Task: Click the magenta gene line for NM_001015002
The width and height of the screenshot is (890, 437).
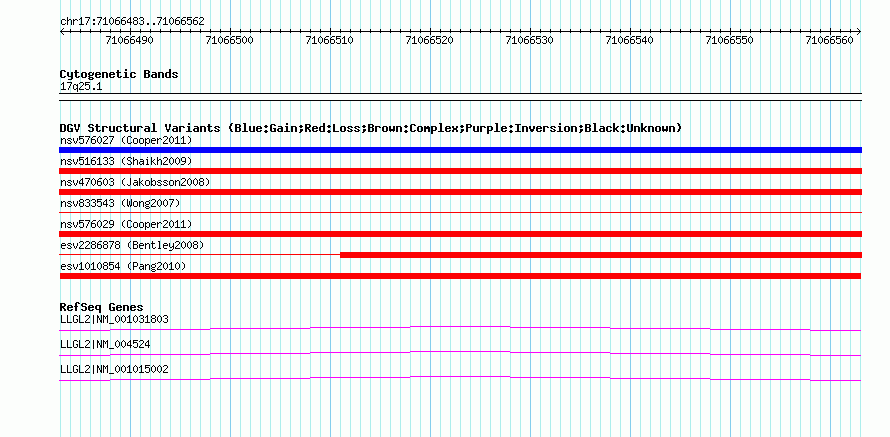Action: pyautogui.click(x=460, y=378)
